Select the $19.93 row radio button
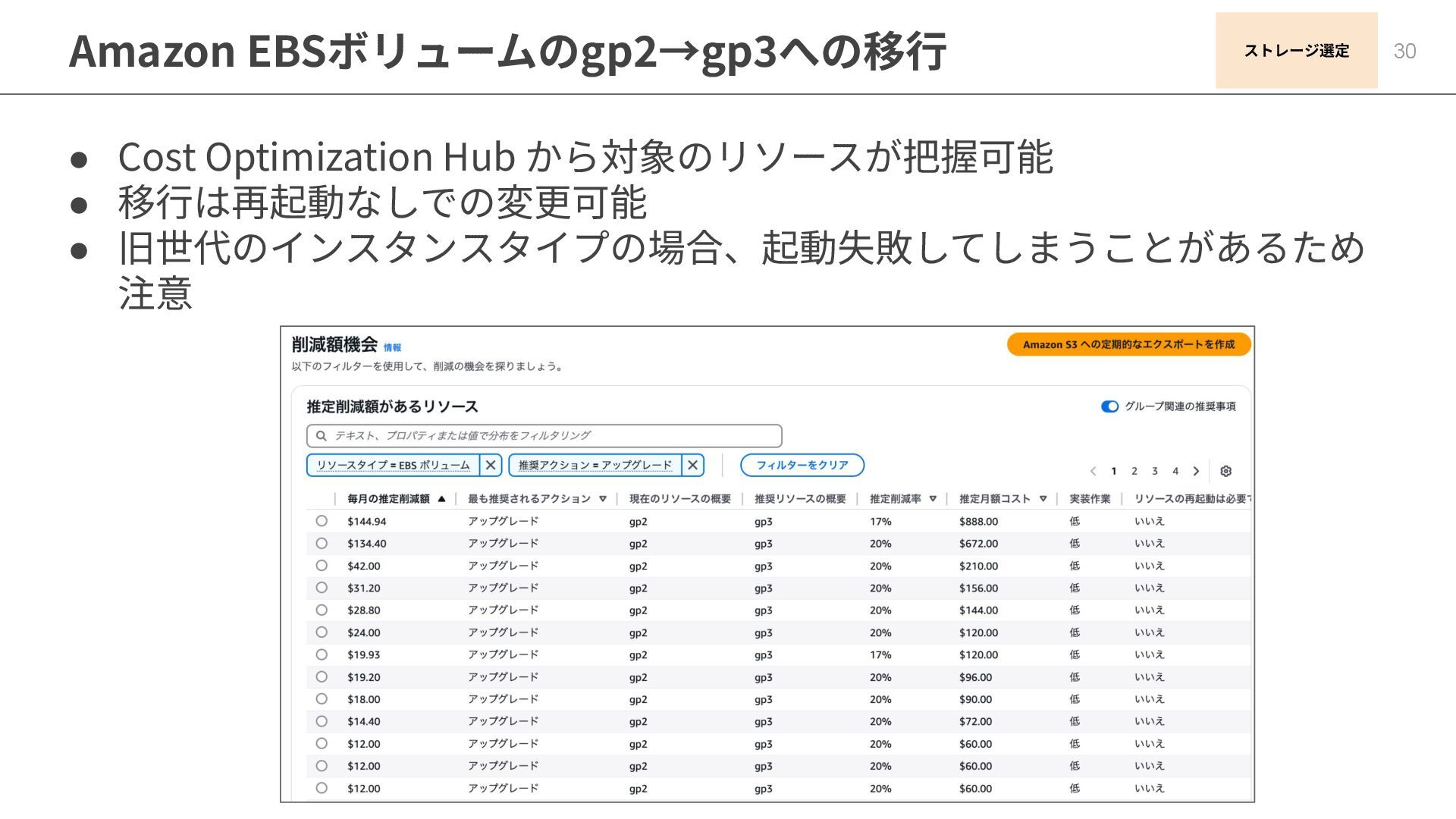Screen dimensions: 1456x819 [x=322, y=654]
